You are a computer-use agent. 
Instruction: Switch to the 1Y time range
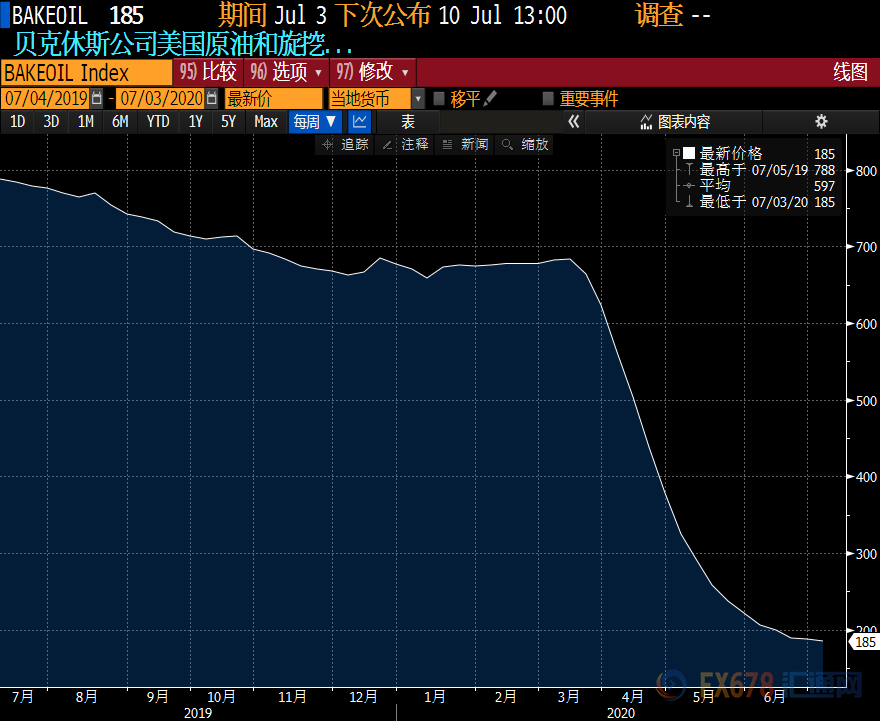pyautogui.click(x=195, y=121)
